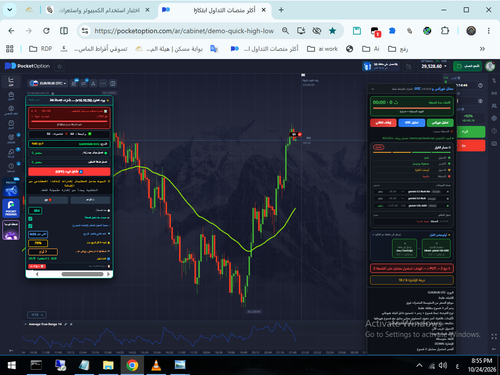This screenshot has width=500, height=375.
Task: Open the Chrome extensions puzzle icon
Action: 445,31
